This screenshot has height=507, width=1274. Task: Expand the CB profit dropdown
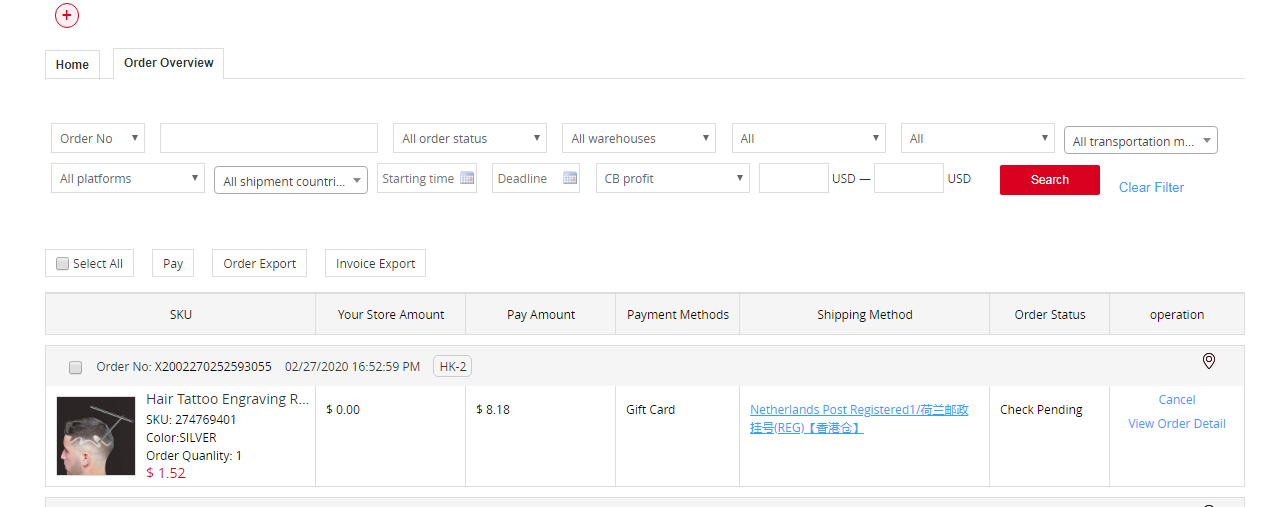673,179
